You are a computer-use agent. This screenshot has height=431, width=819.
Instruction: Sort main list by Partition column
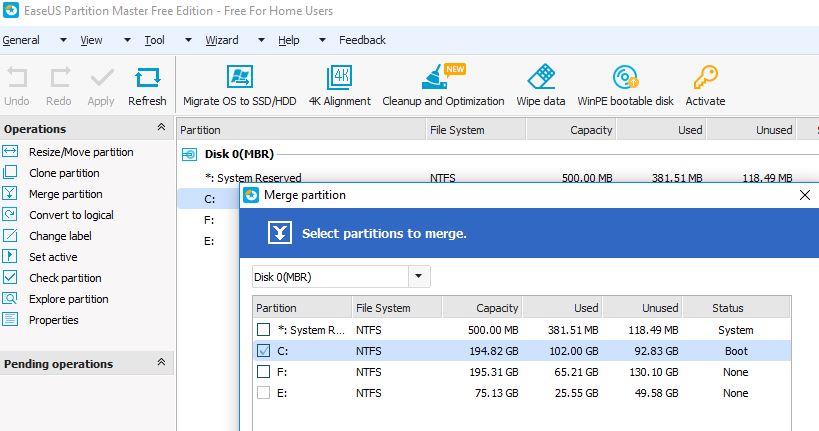tap(301, 130)
